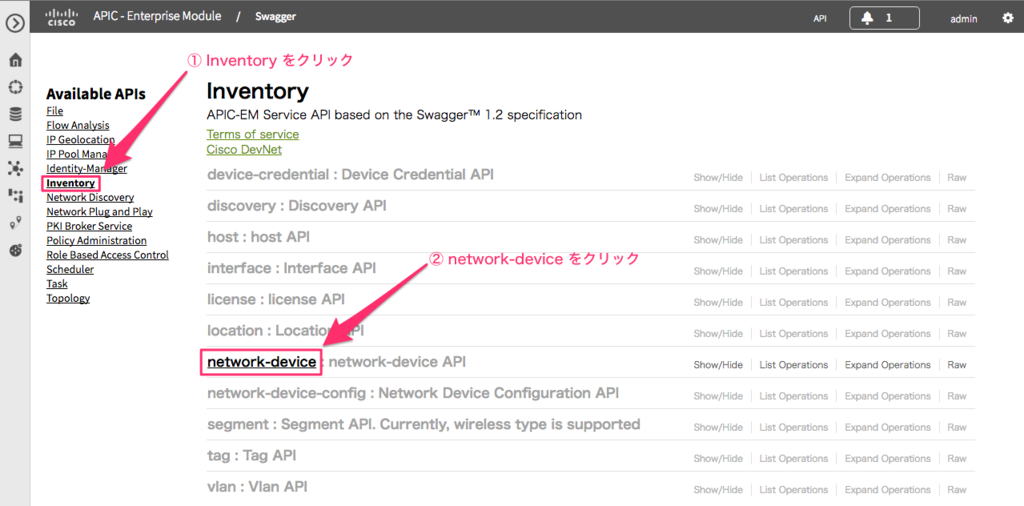Click APIC - Enterprise Module header title
Screen dimensions: 1024x506
click(157, 16)
